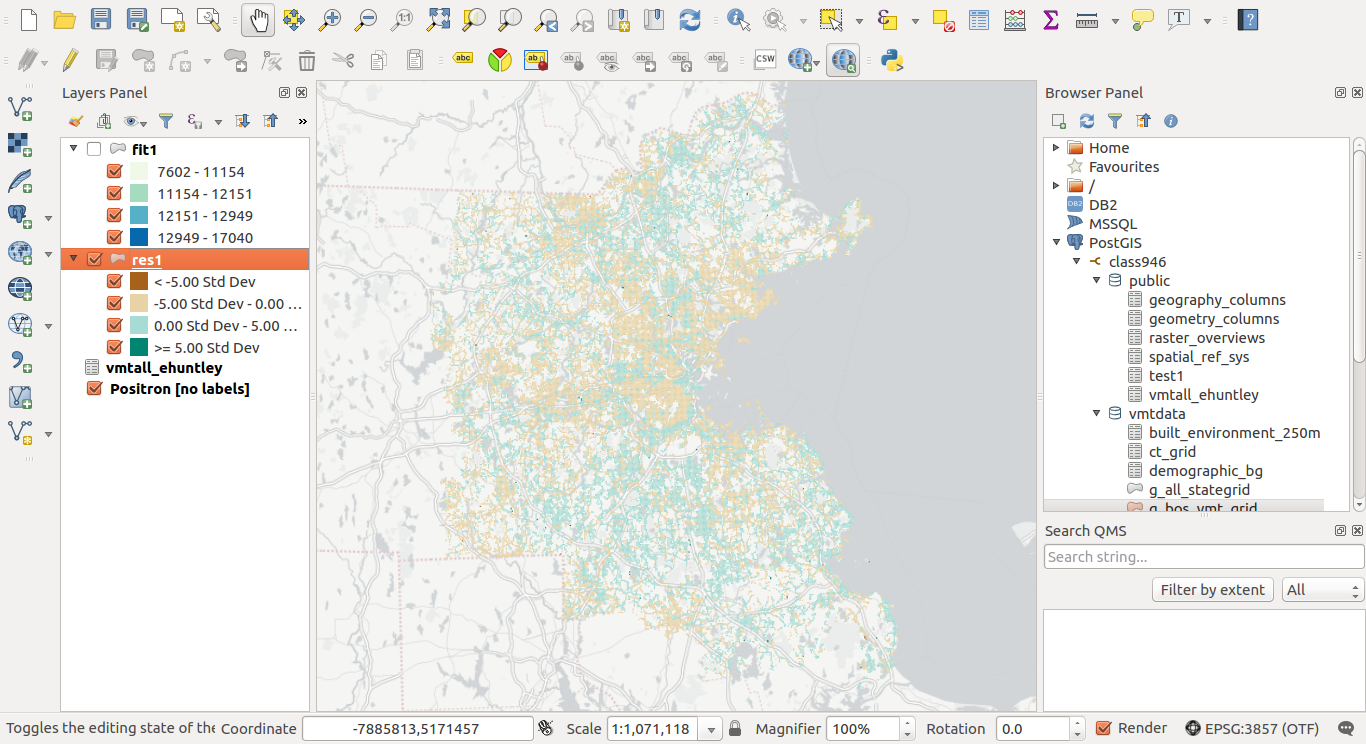
Task: Refresh the map canvas
Action: pos(689,19)
